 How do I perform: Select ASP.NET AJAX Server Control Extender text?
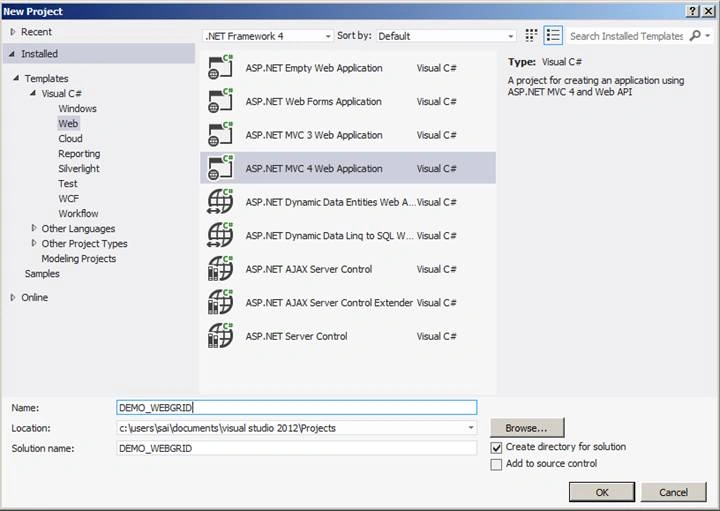pos(329,303)
